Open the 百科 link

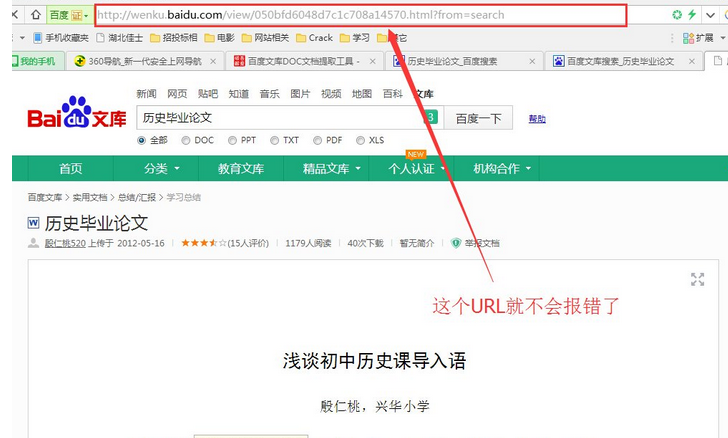(393, 94)
